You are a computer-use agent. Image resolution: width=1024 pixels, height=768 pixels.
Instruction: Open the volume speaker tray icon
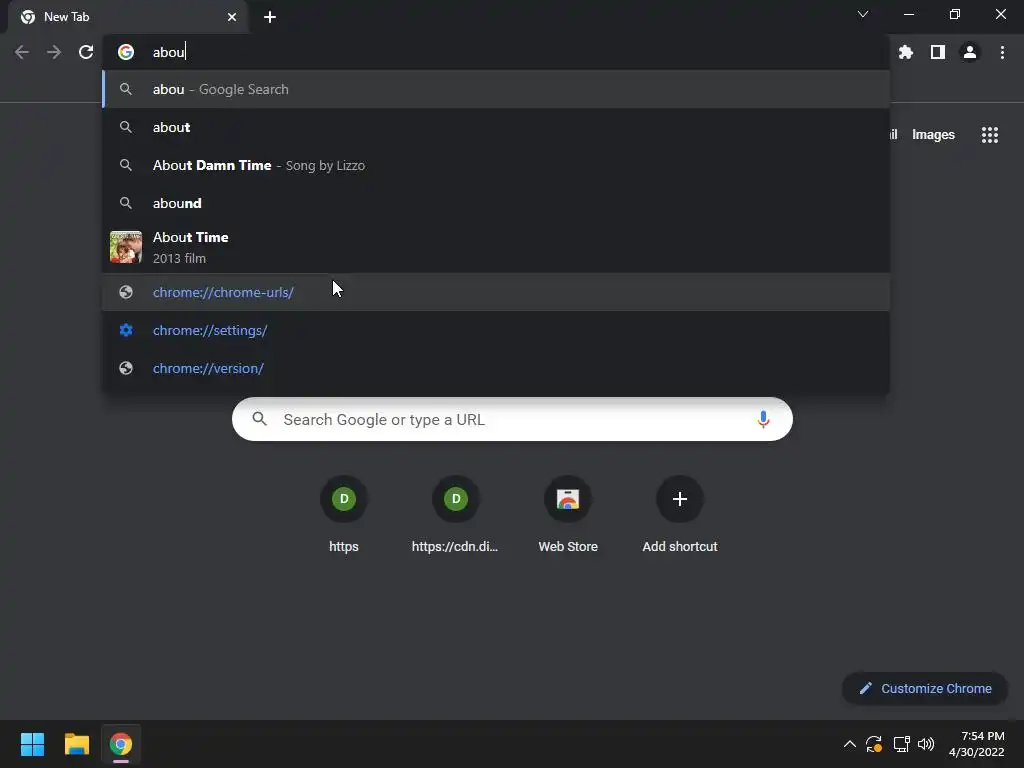click(x=926, y=744)
